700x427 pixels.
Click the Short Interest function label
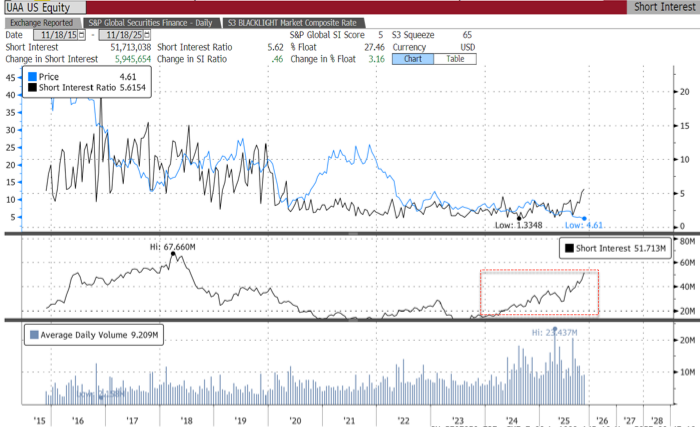point(662,7)
